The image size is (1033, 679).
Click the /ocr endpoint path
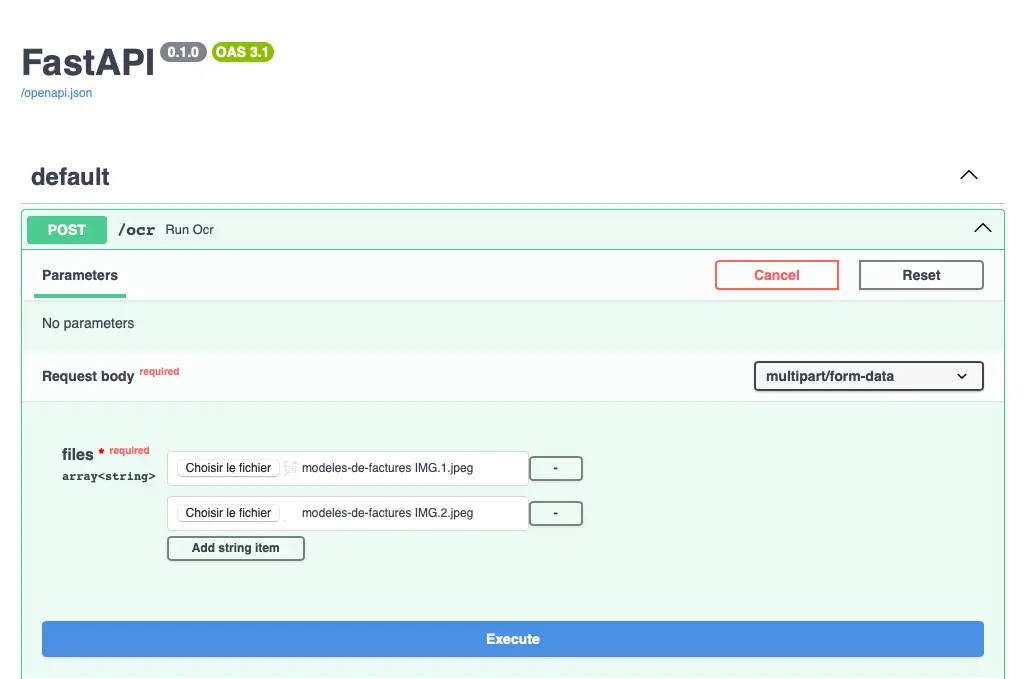pyautogui.click(x=136, y=230)
